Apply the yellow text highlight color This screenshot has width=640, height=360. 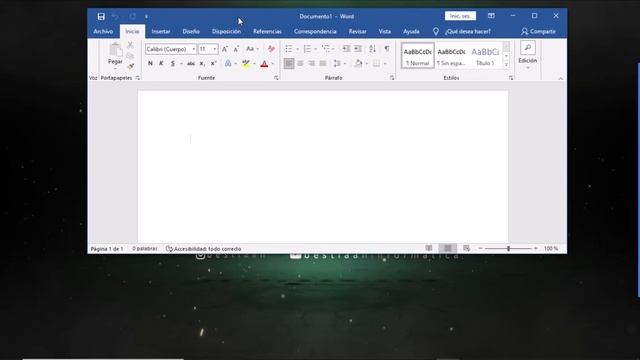pyautogui.click(x=246, y=63)
